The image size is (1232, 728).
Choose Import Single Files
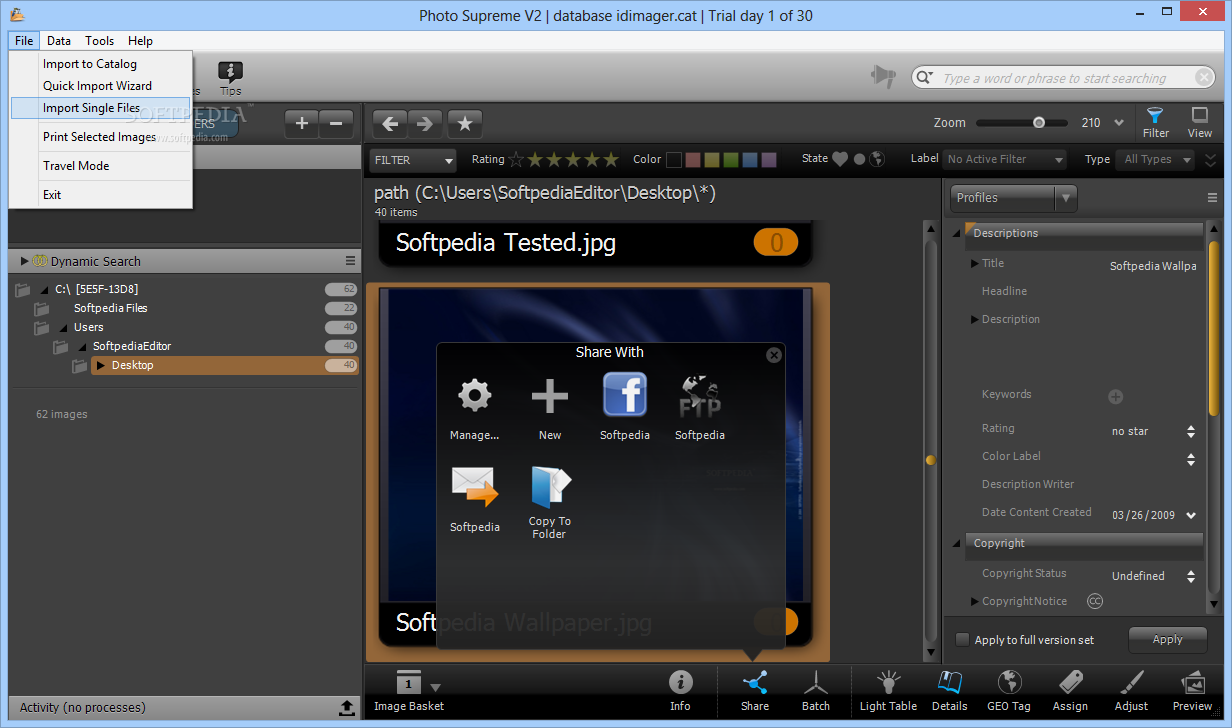coord(101,108)
